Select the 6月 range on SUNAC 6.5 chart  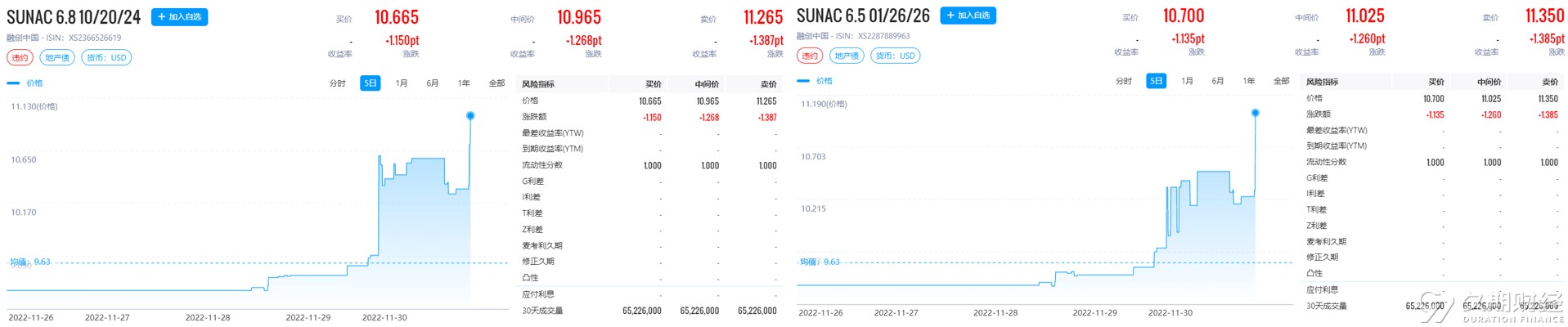coord(1218,81)
